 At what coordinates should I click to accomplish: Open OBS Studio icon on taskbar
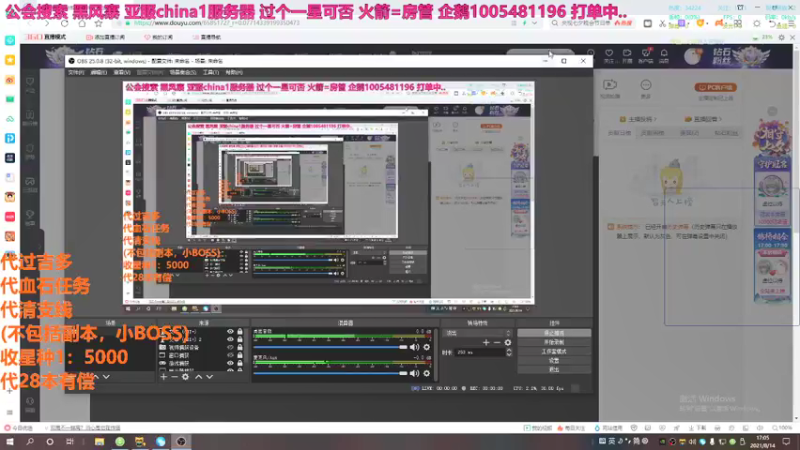(x=181, y=441)
